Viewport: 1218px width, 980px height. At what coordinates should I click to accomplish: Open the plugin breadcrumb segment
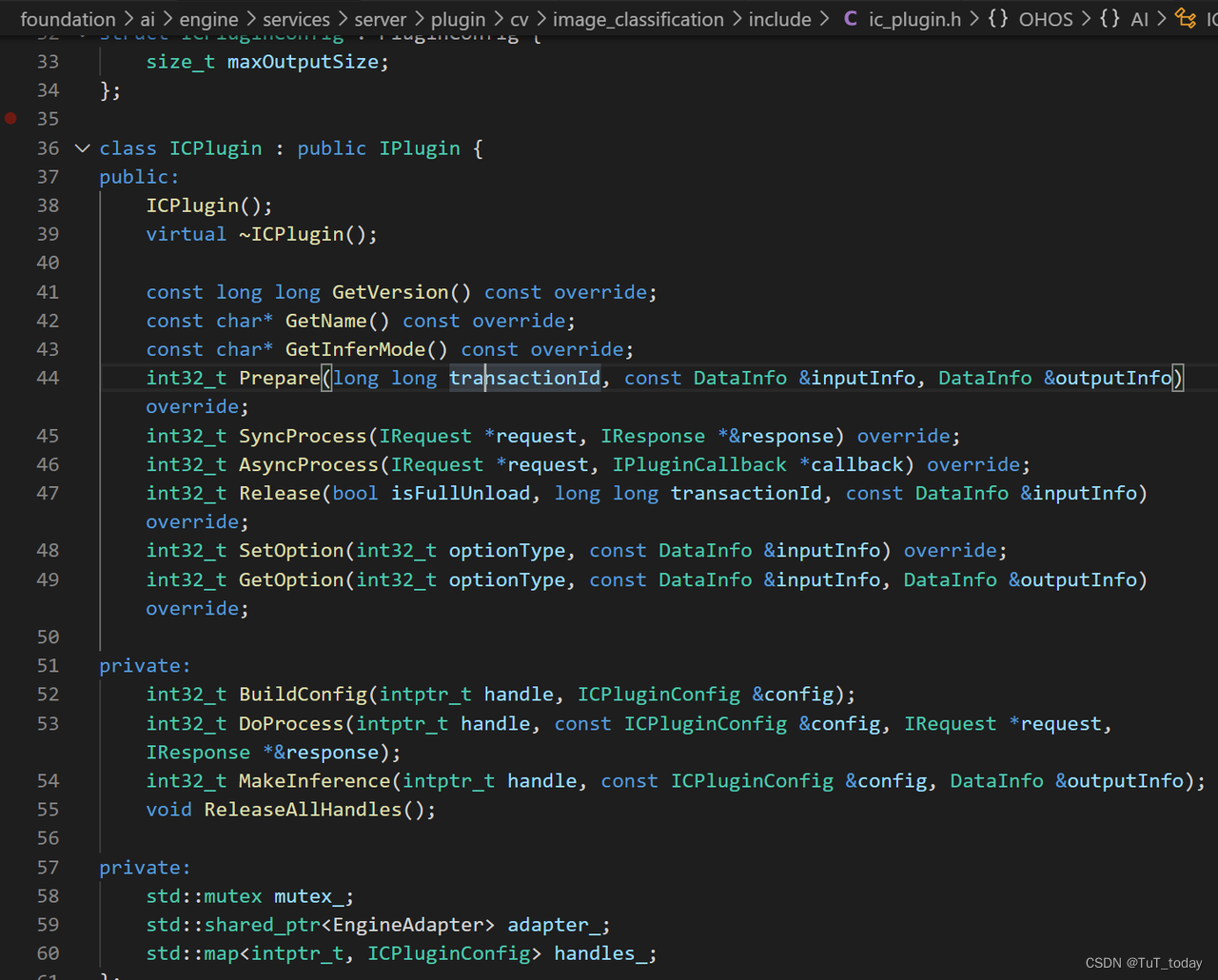(458, 19)
